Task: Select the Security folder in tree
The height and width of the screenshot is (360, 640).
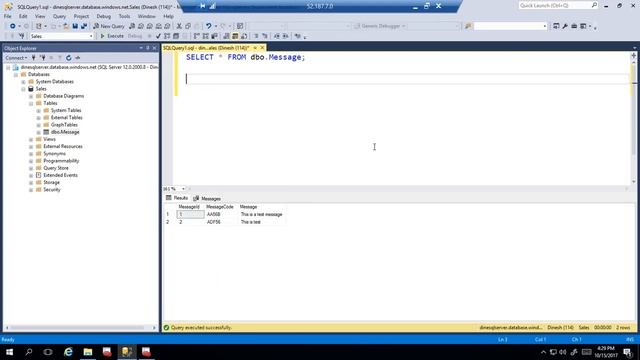Action: [52, 190]
